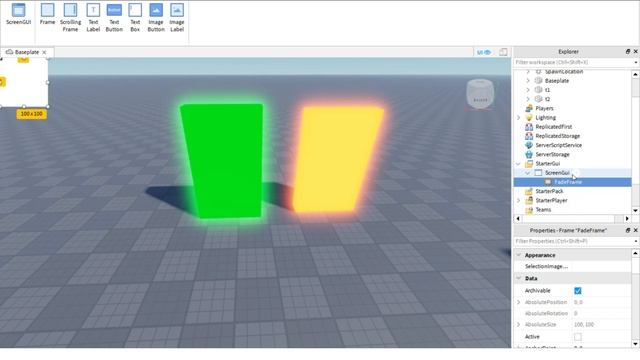Close the Properties panel
The height and width of the screenshot is (360, 640).
pyautogui.click(x=636, y=230)
